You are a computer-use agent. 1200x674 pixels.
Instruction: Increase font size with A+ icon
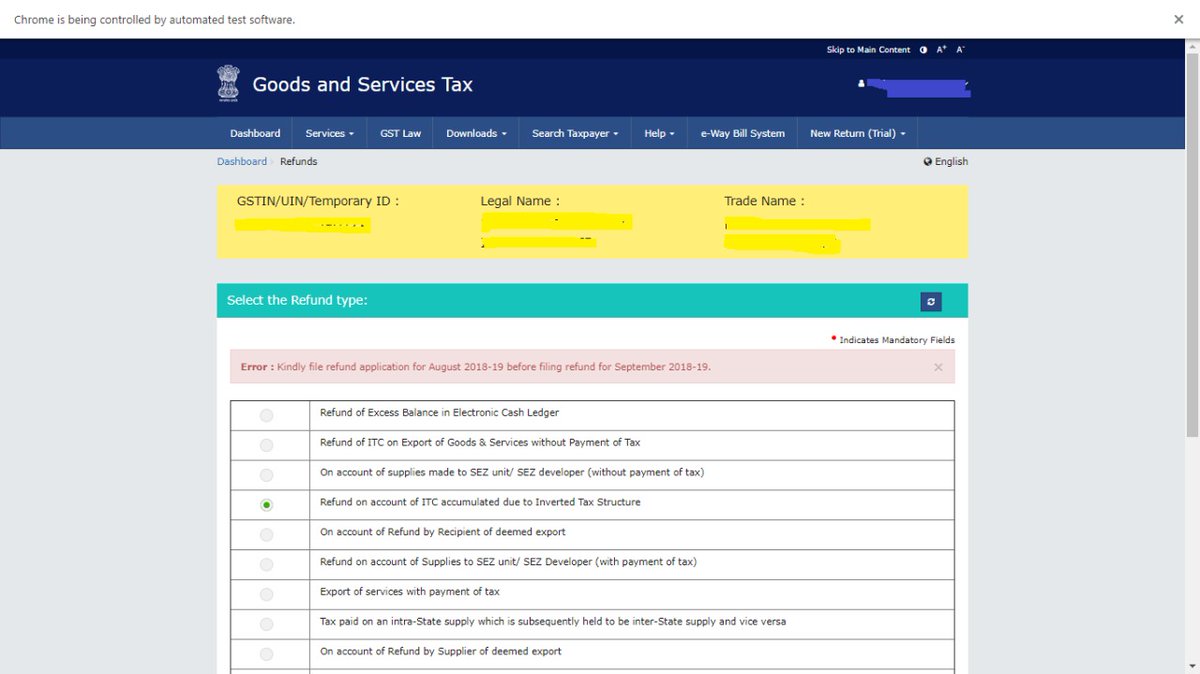click(941, 50)
